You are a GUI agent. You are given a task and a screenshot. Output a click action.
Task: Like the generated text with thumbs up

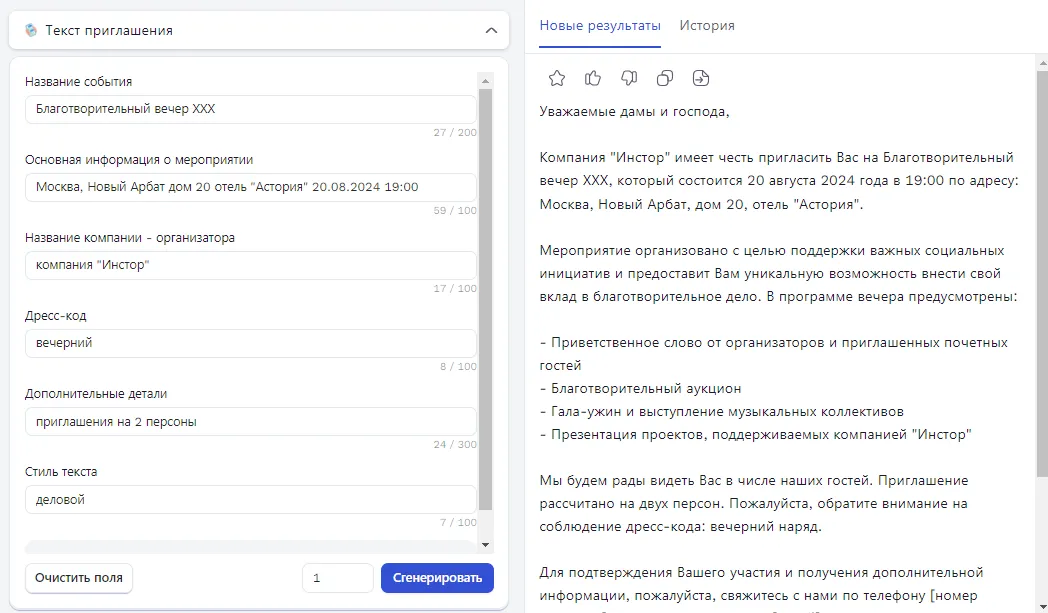pos(593,77)
